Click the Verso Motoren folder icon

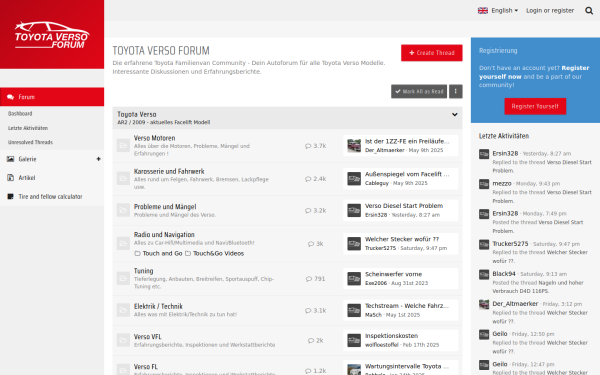[x=123, y=145]
